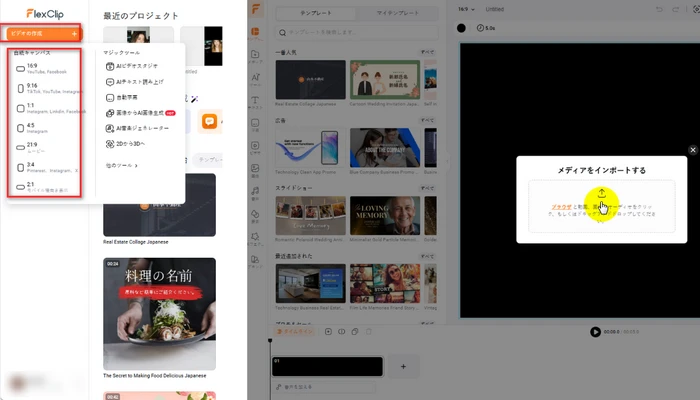Click the upload icon in import dialog

click(x=602, y=194)
